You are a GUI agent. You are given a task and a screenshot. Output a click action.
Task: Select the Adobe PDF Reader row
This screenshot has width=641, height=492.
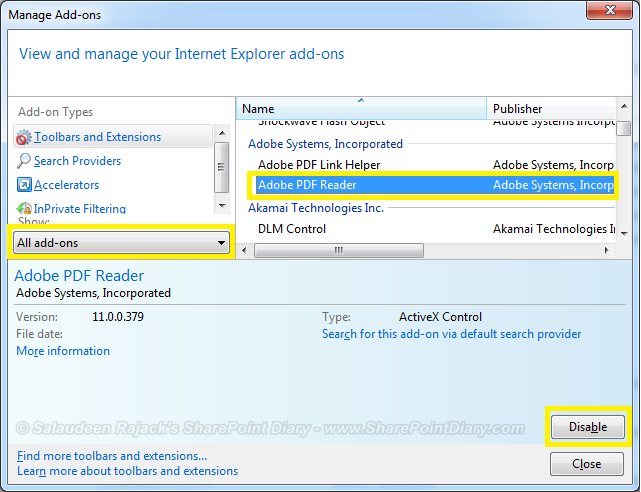[435, 185]
